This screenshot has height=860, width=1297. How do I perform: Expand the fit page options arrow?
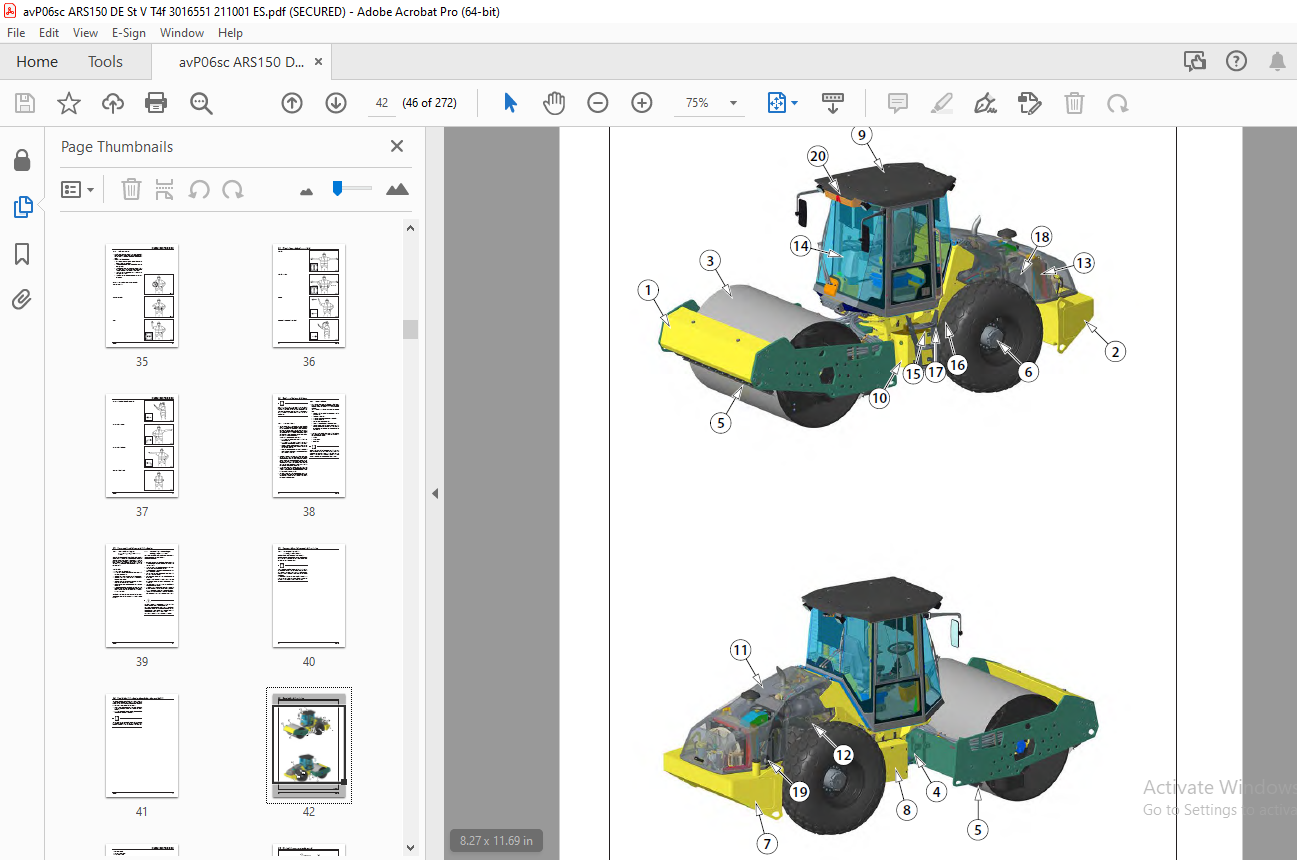pos(795,103)
